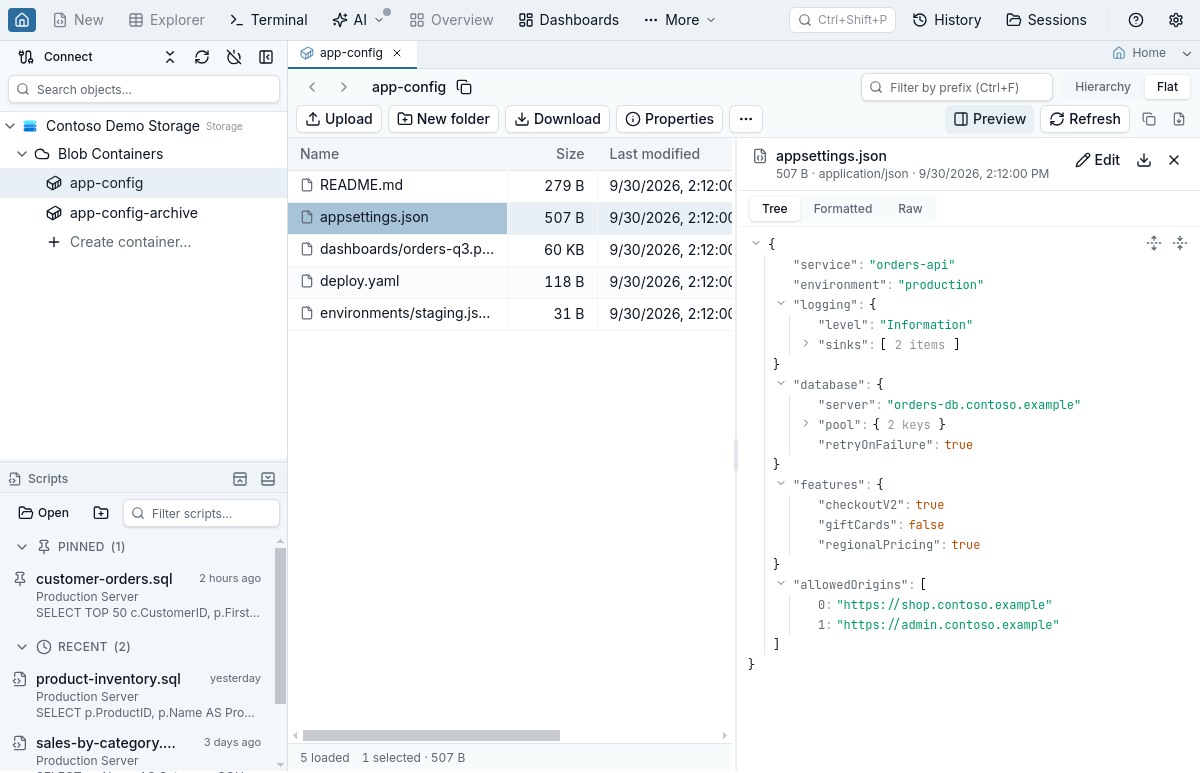The width and height of the screenshot is (1200, 773).
Task: Click the new script folder icon
Action: pos(101,513)
